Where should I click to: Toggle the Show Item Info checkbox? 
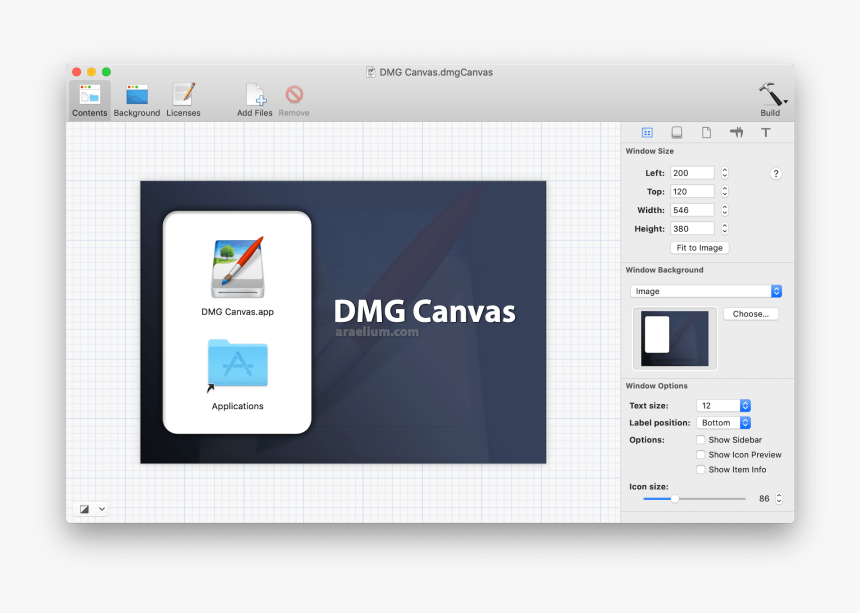(700, 470)
